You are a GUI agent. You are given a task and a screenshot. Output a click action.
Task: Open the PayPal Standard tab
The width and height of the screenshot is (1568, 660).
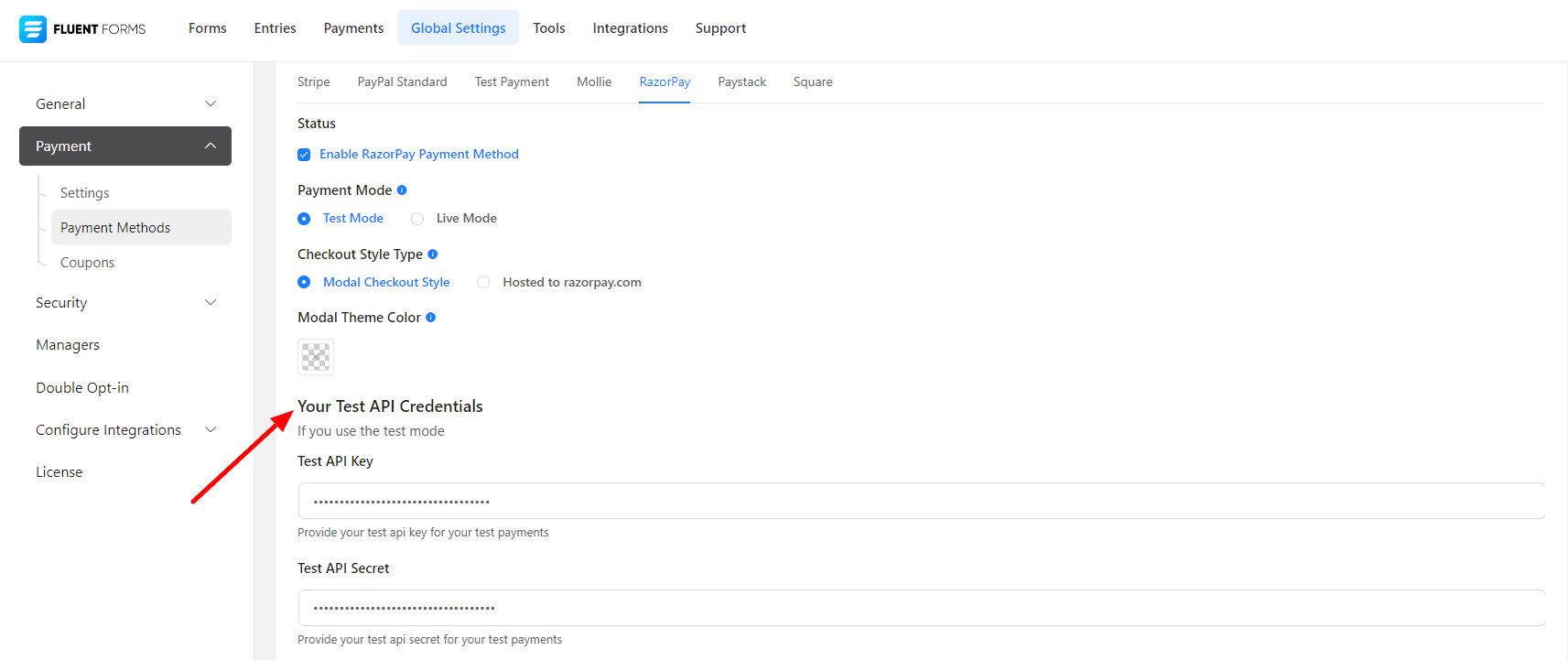(x=402, y=82)
